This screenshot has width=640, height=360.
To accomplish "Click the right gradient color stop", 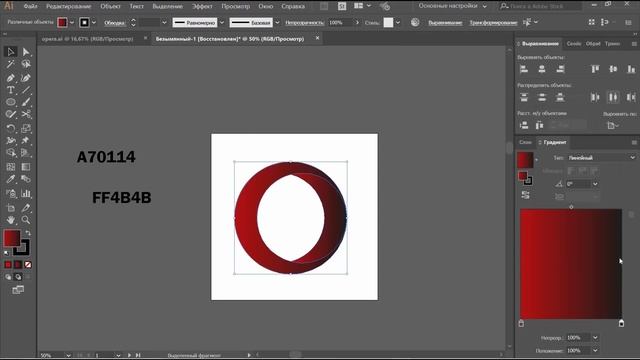I will [621, 323].
